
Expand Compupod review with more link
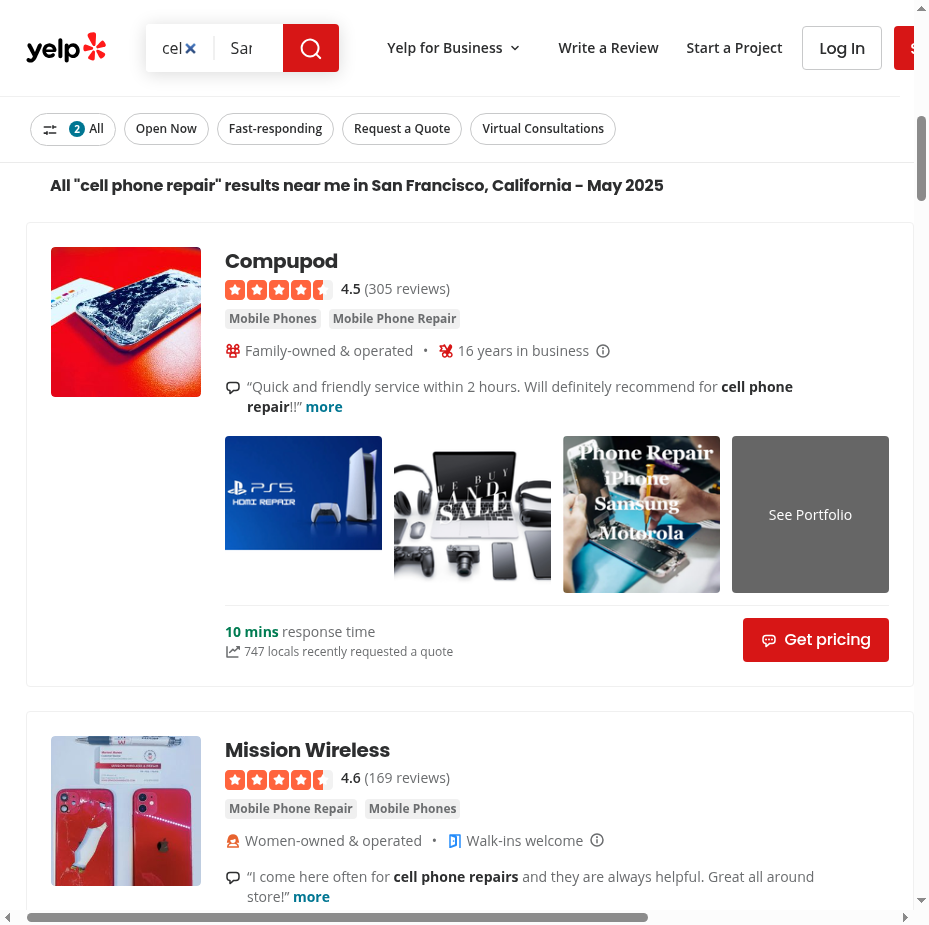[x=324, y=407]
